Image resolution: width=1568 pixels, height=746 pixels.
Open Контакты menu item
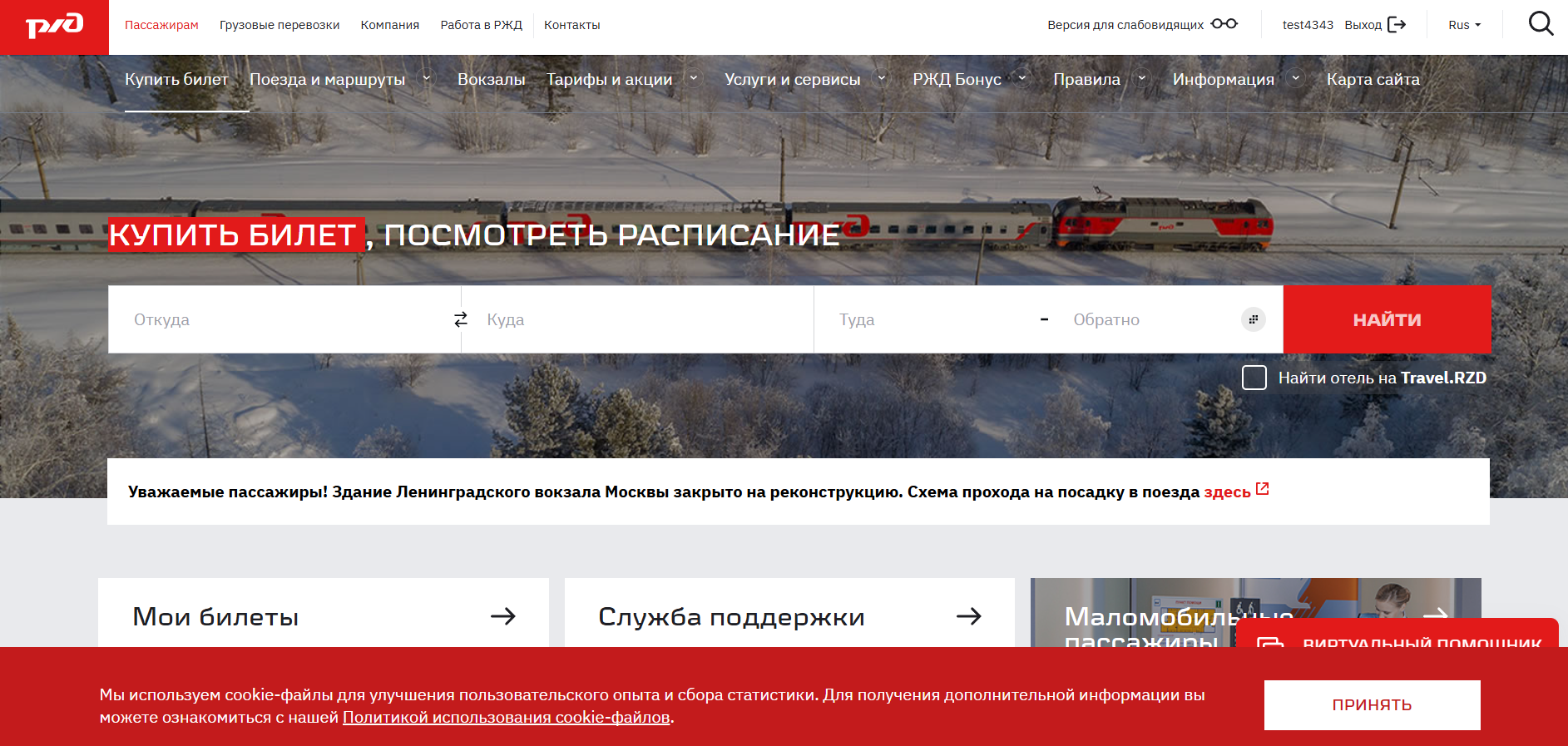click(x=572, y=25)
